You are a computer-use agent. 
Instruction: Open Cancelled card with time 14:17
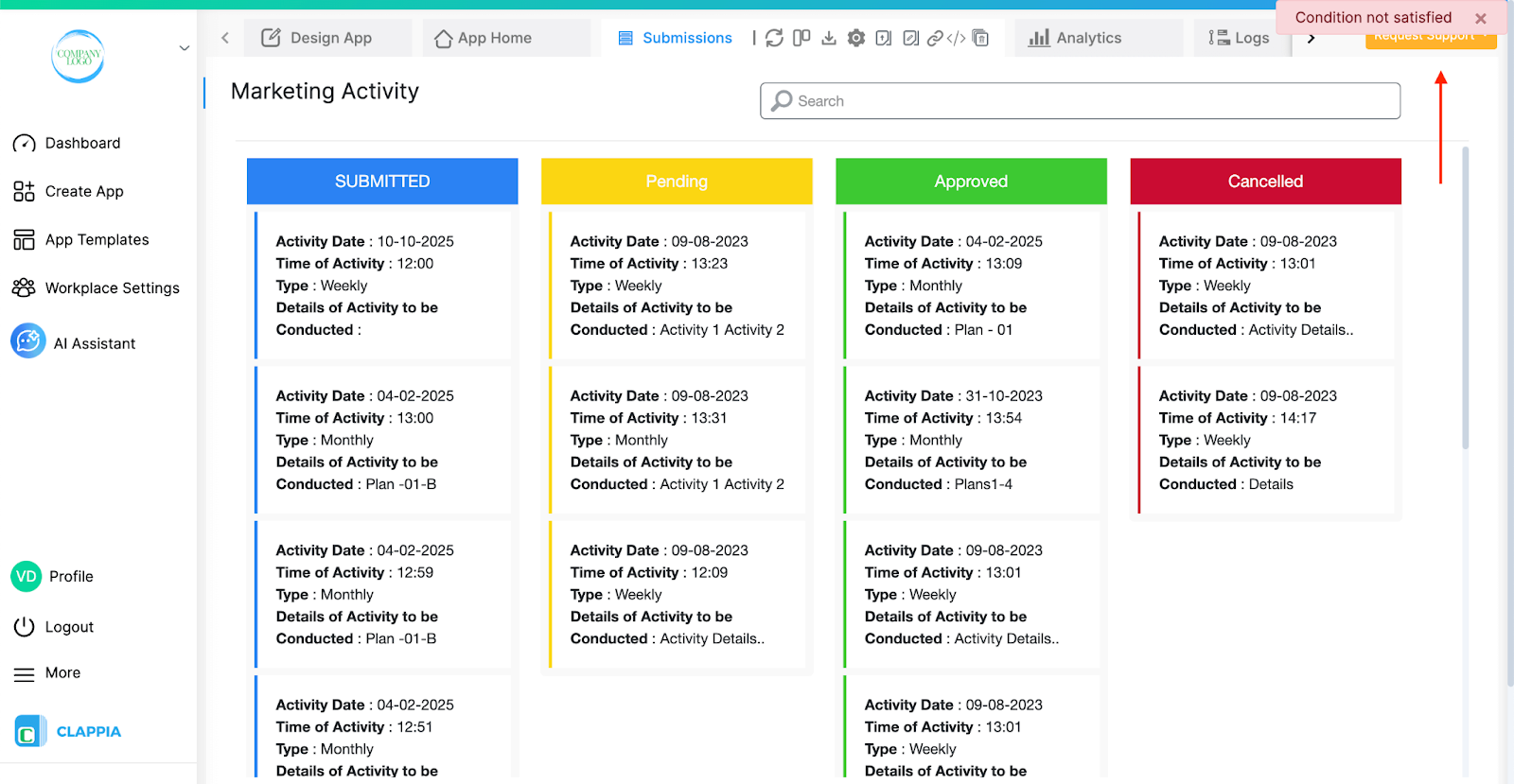(1265, 440)
